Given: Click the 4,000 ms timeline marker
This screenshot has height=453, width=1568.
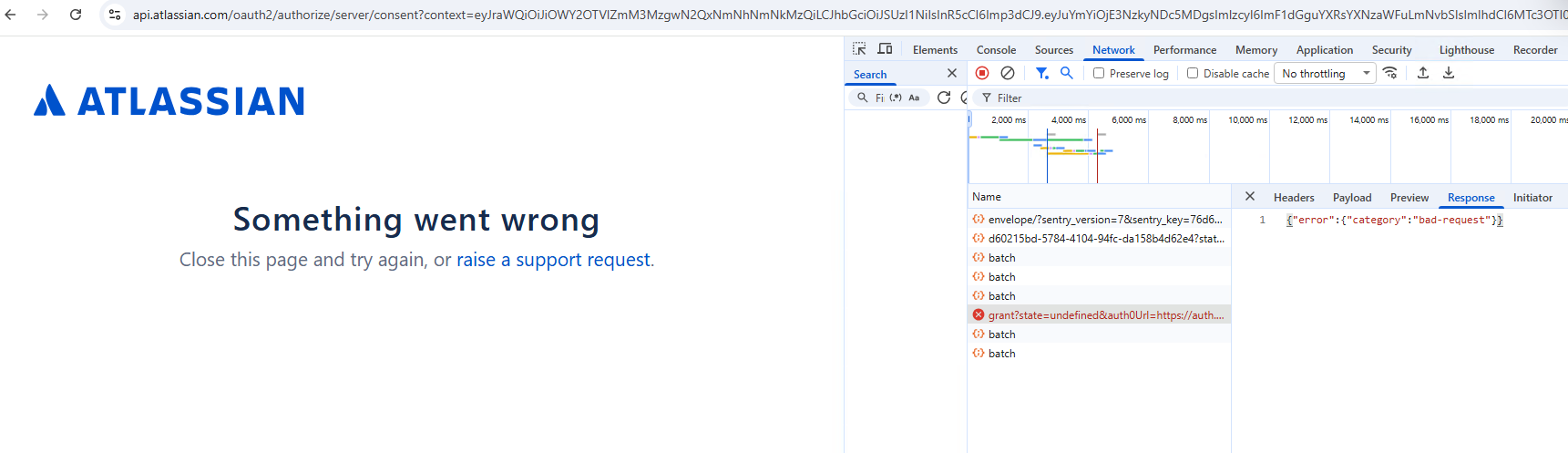Looking at the screenshot, I should tap(1069, 120).
